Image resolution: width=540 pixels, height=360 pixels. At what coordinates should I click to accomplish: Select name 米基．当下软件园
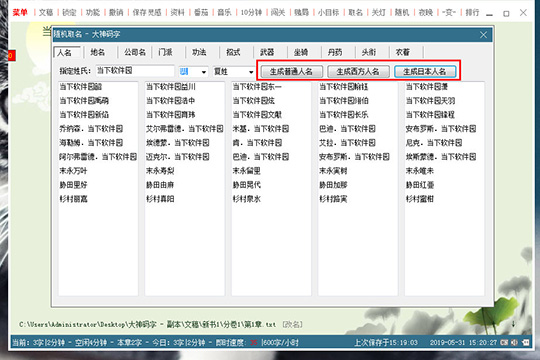(261, 129)
